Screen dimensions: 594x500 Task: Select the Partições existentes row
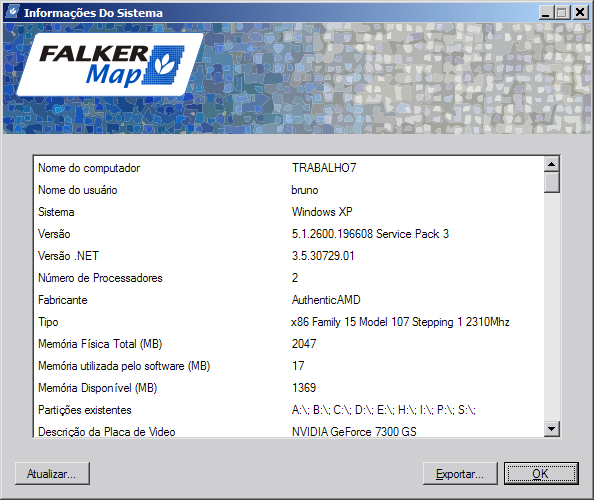coord(289,409)
